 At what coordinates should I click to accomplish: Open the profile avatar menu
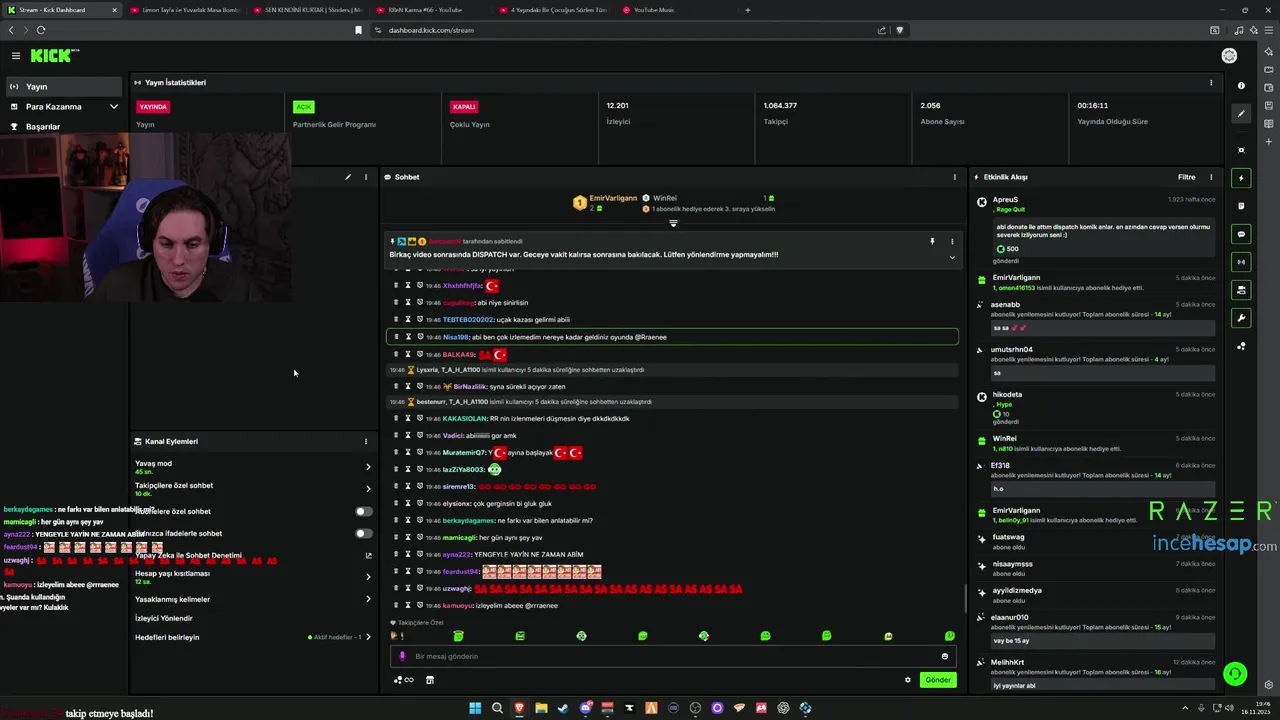click(1229, 56)
